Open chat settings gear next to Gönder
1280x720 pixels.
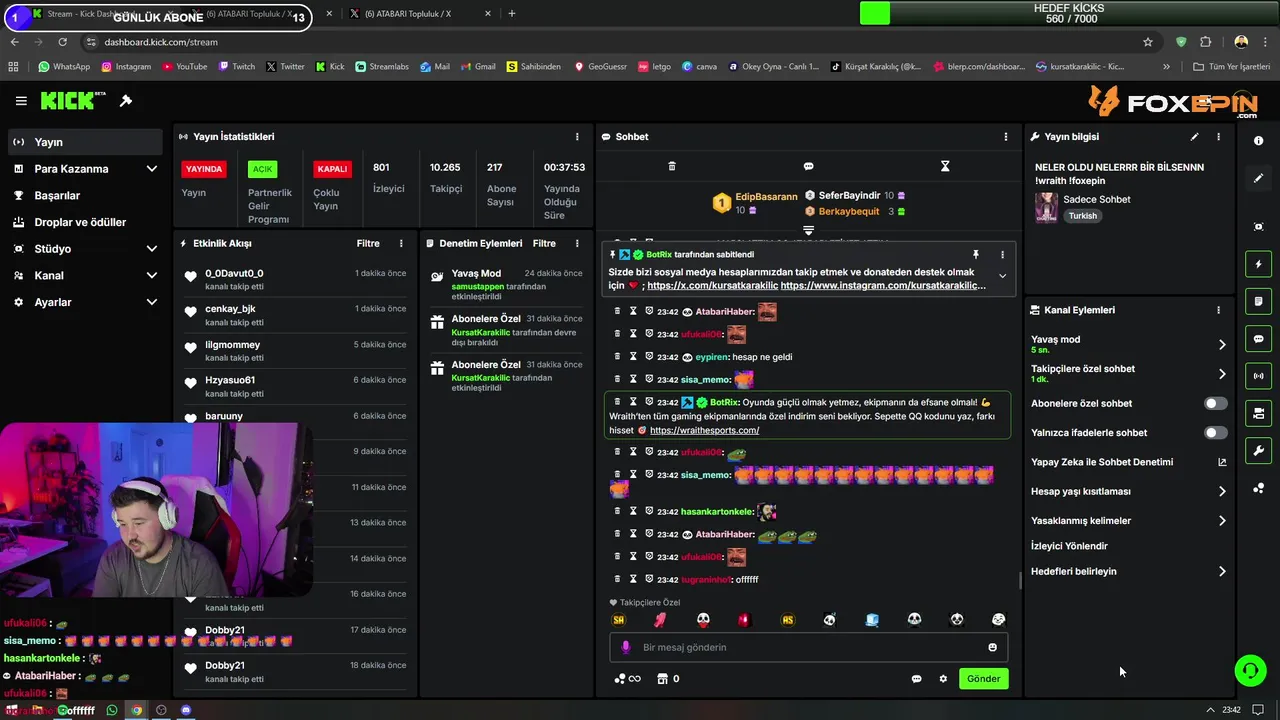[942, 679]
